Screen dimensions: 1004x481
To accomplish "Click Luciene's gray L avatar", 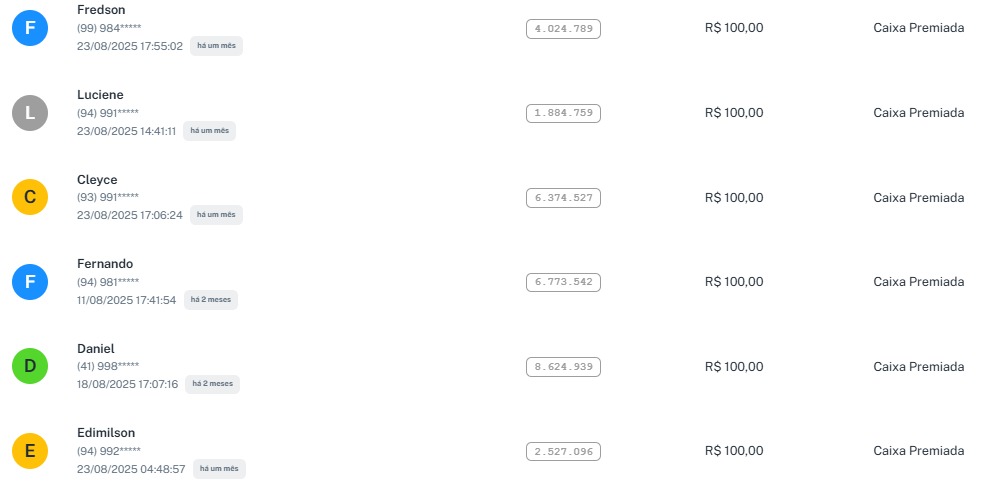I will pos(30,113).
